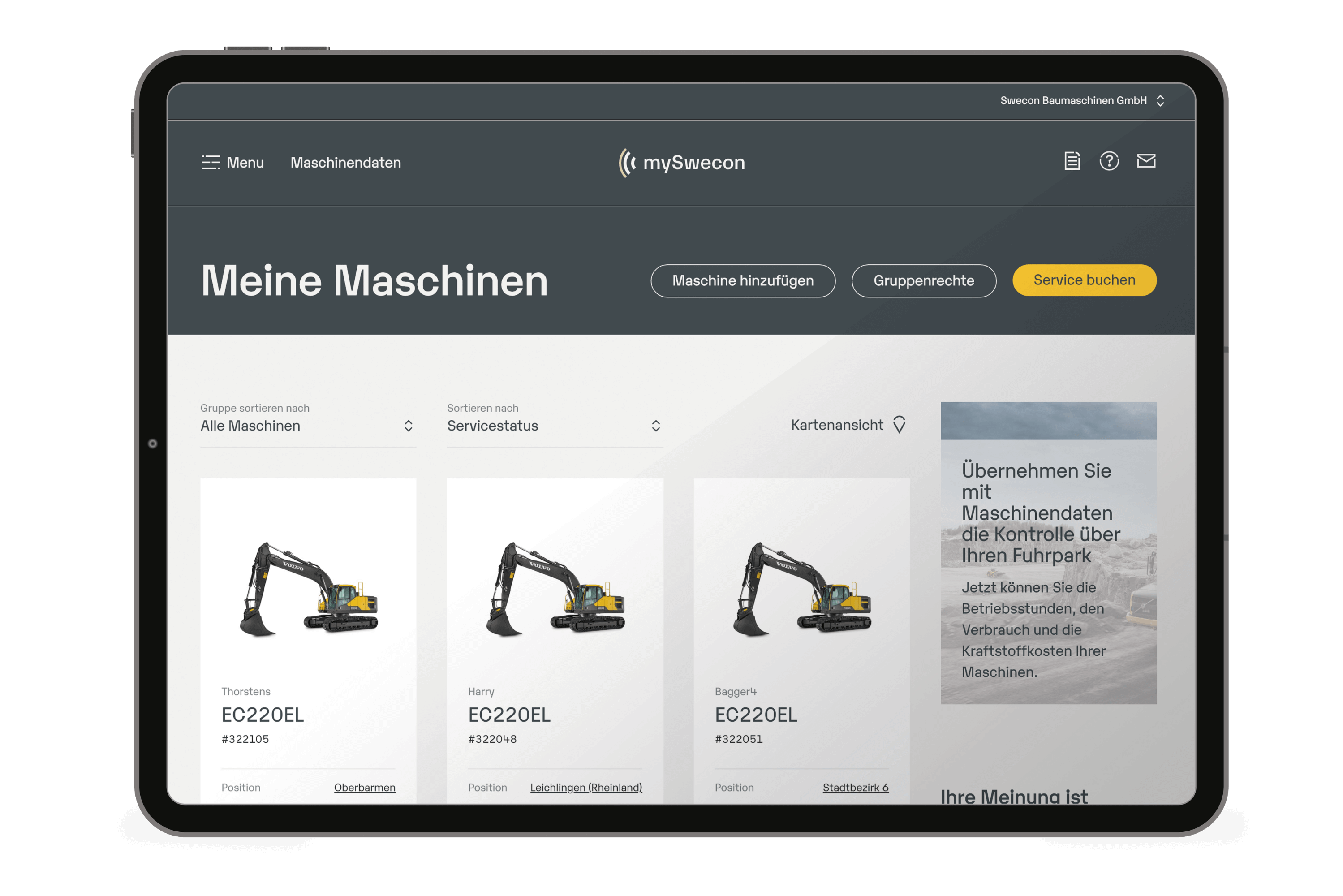Select the Thorstens excavator image
The height and width of the screenshot is (896, 1343).
[x=309, y=589]
